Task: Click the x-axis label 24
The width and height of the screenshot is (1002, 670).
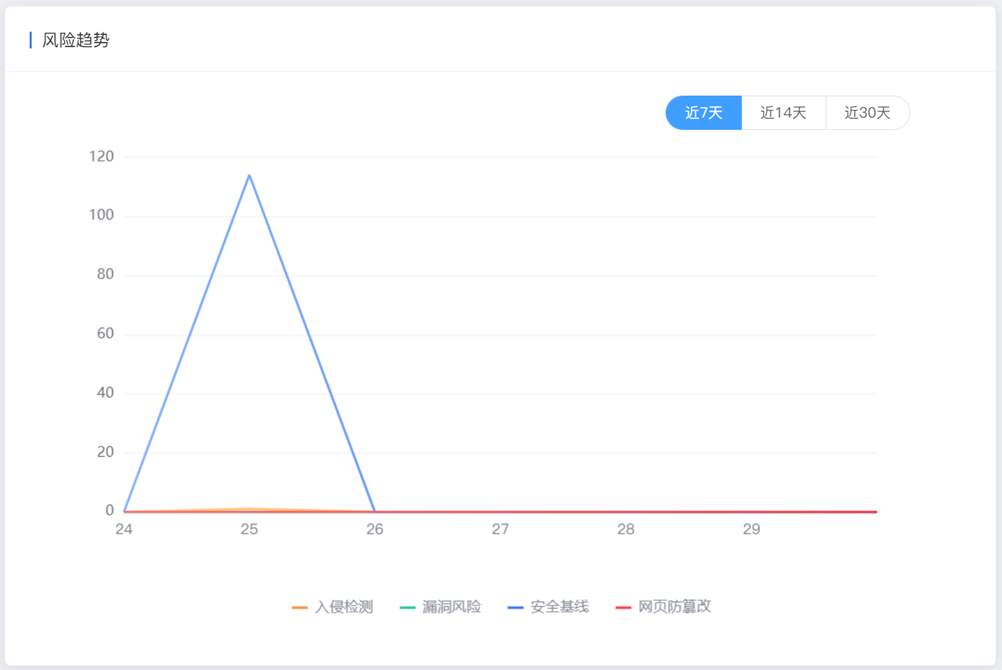Action: [x=124, y=529]
